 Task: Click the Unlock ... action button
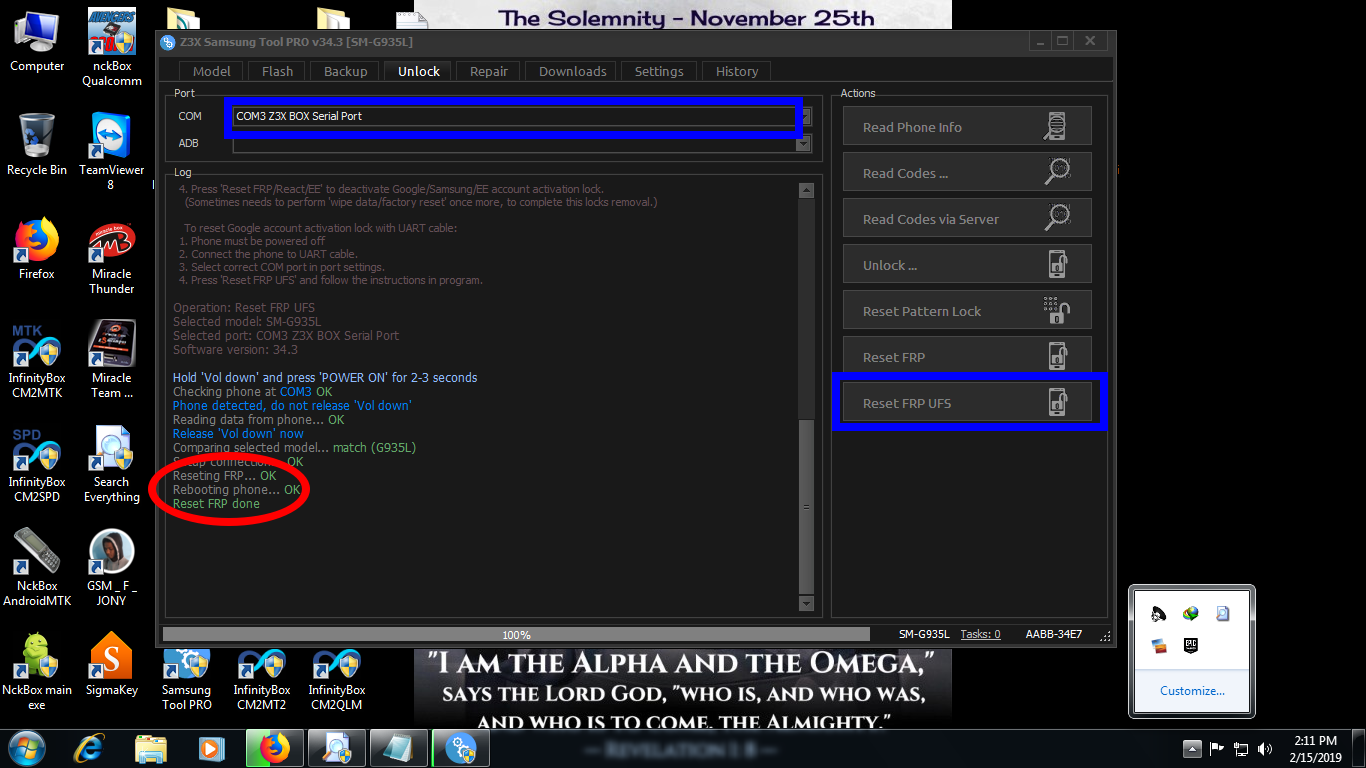click(967, 265)
